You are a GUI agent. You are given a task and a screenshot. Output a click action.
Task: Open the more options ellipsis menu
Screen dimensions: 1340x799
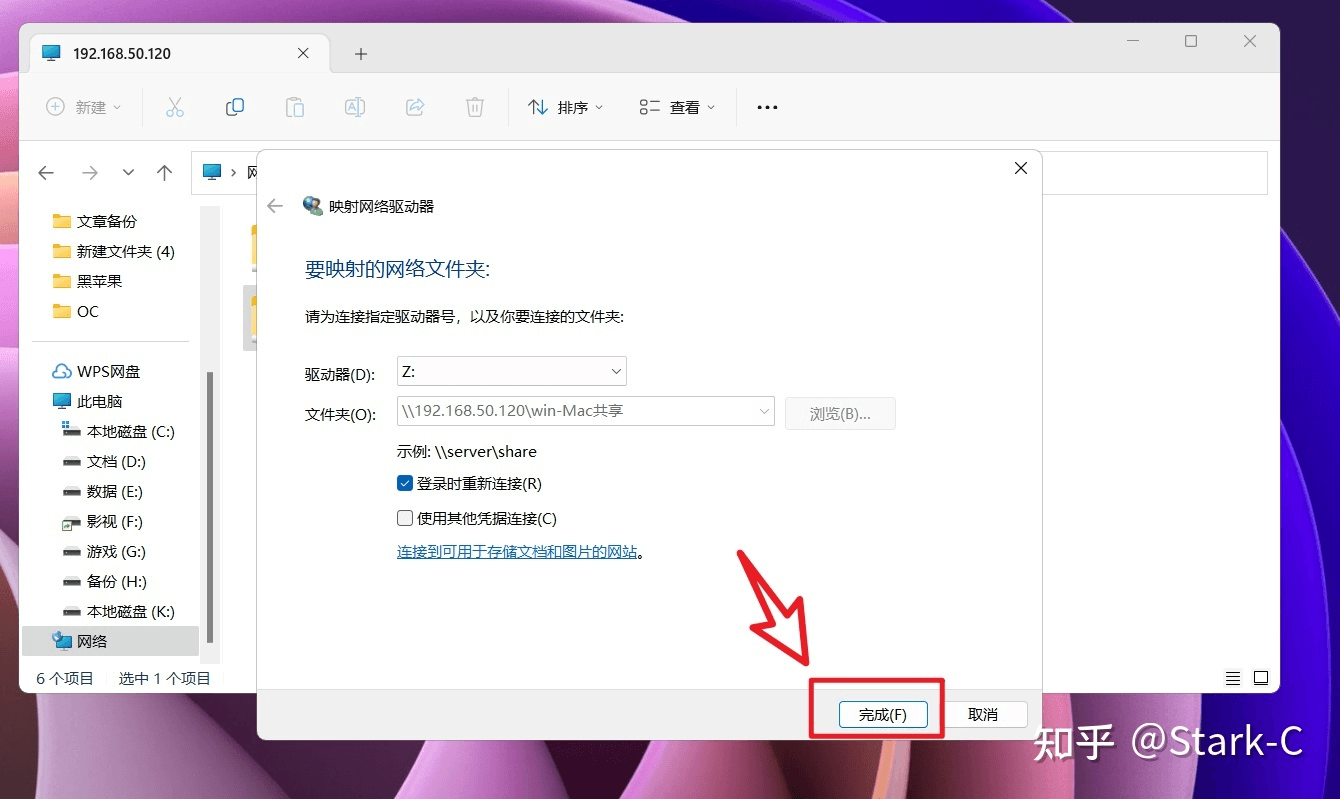(767, 106)
